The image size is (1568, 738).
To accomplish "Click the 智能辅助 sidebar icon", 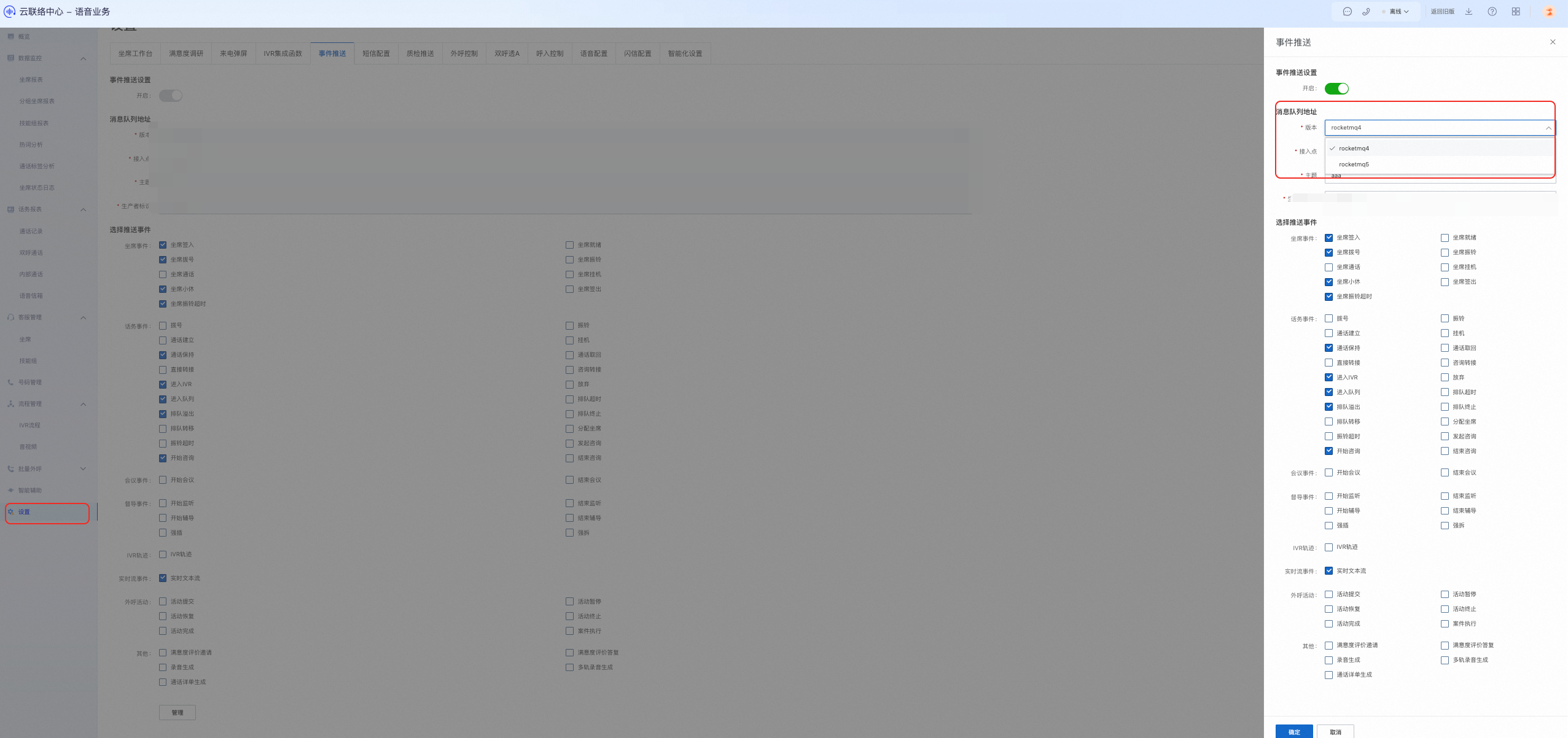I will [x=10, y=490].
